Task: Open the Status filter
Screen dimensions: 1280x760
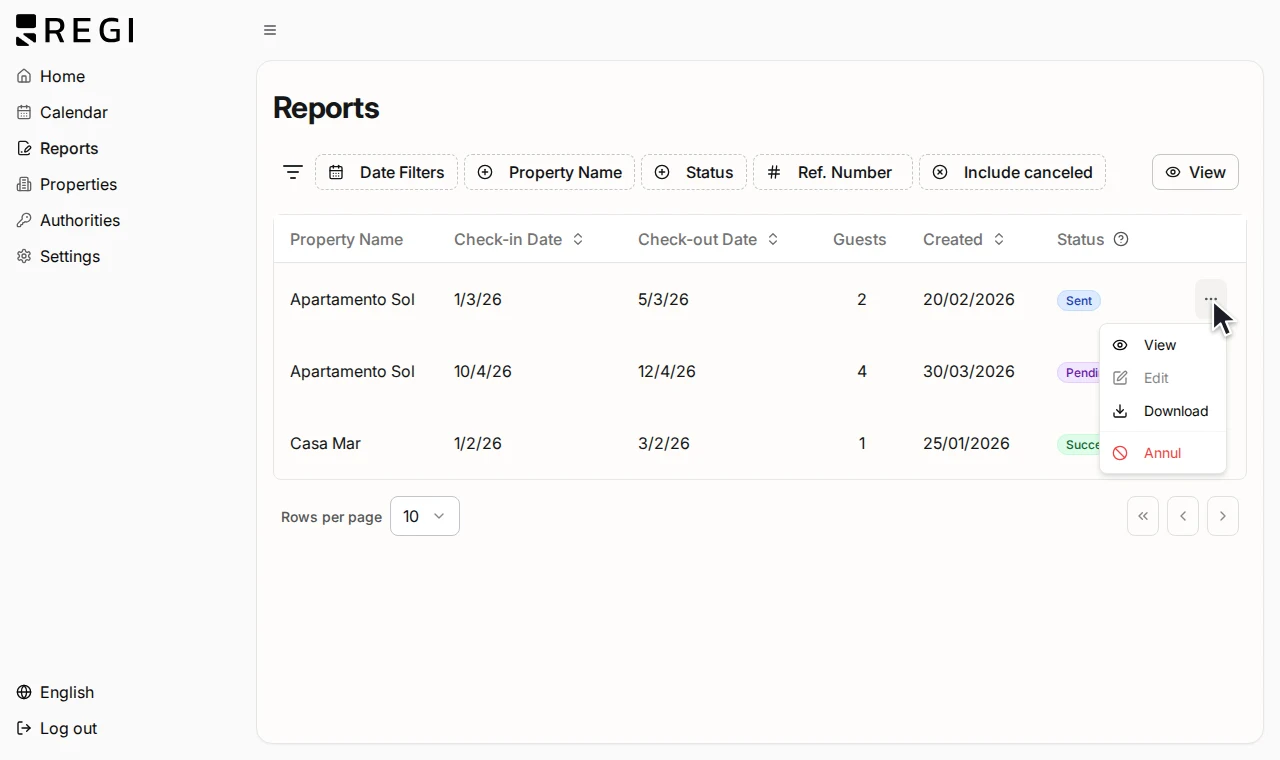Action: pos(694,172)
